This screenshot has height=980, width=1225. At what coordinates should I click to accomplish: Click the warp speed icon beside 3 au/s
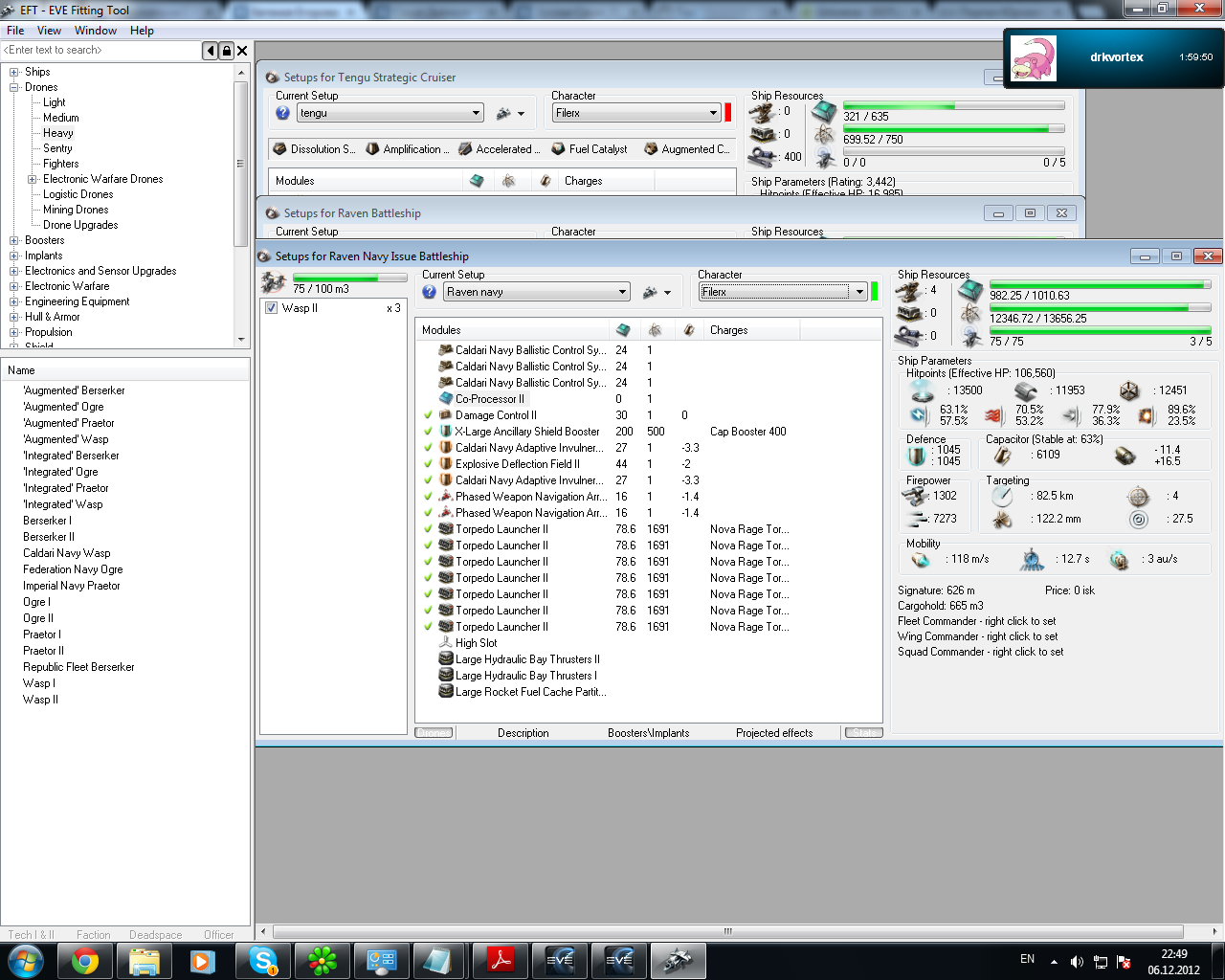click(x=1119, y=559)
